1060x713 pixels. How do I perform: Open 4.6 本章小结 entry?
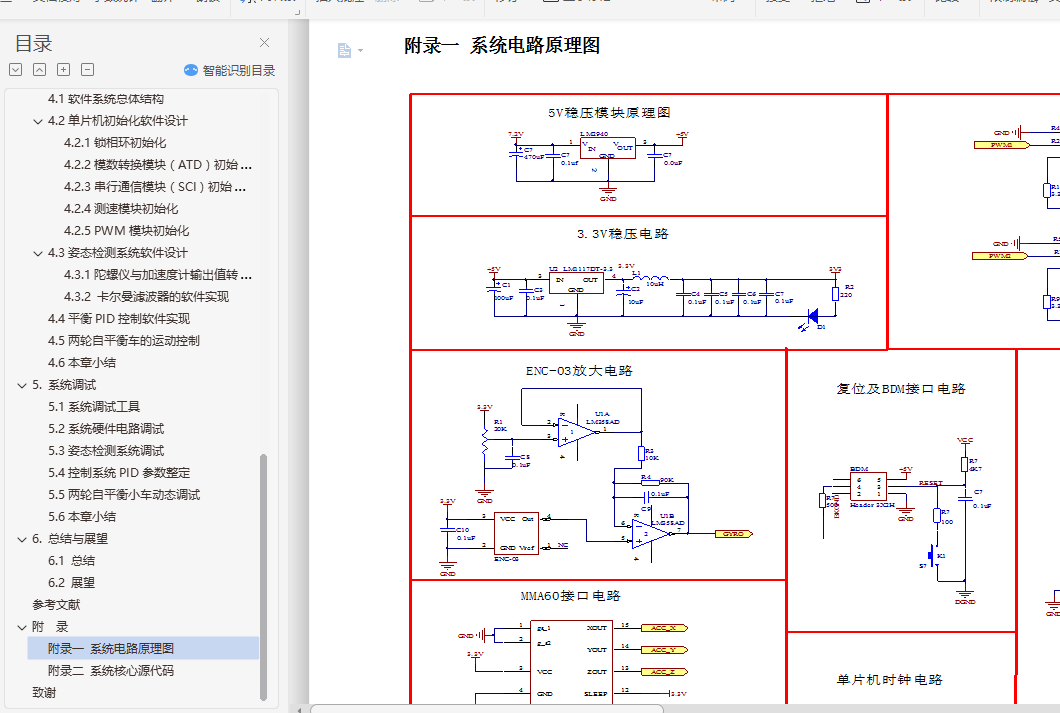82,362
